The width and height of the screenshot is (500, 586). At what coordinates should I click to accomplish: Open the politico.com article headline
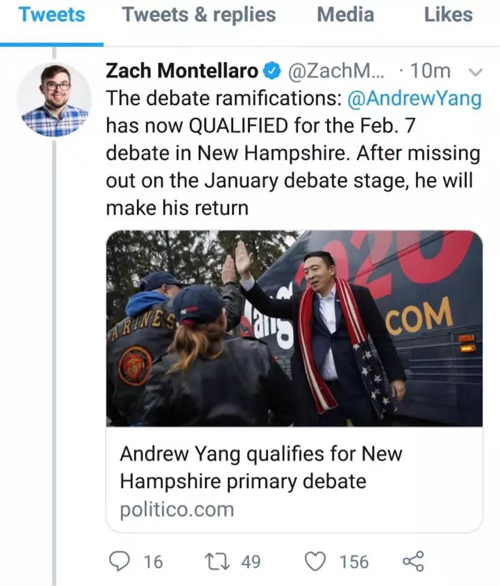[261, 467]
